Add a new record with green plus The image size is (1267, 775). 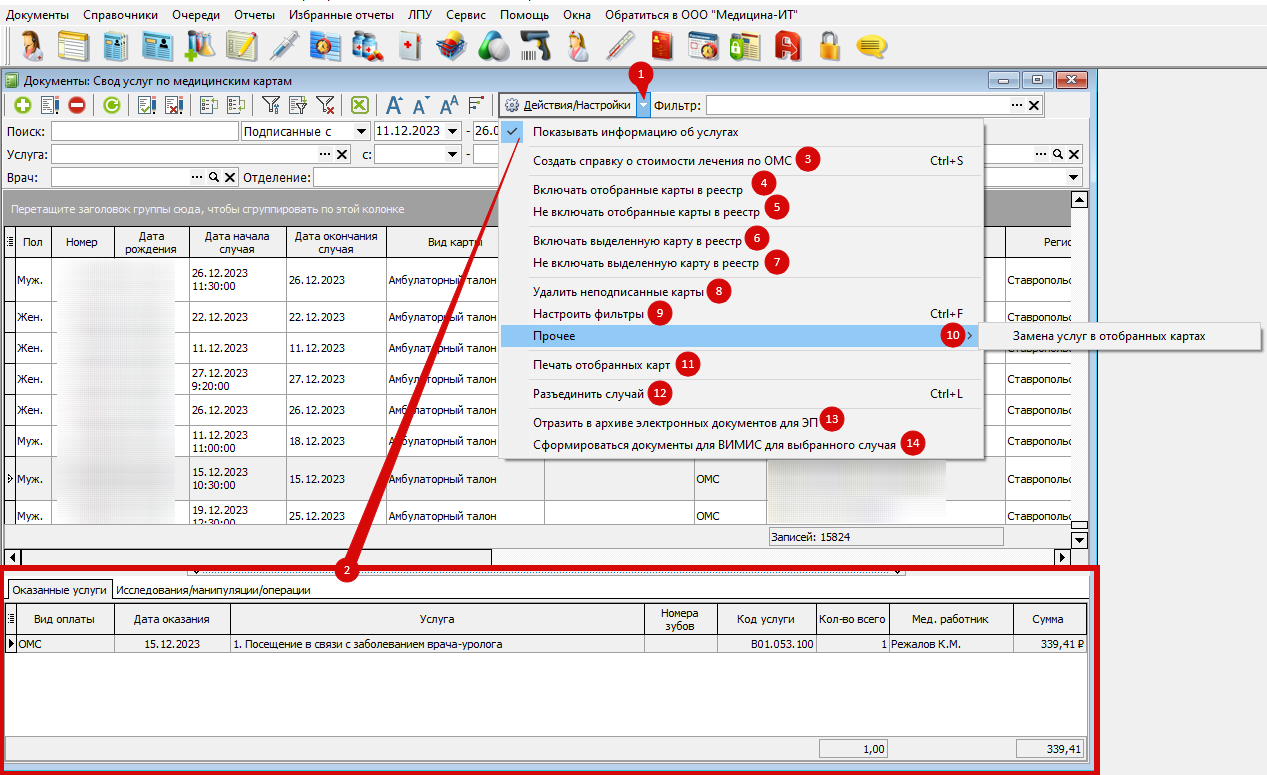[x=22, y=105]
